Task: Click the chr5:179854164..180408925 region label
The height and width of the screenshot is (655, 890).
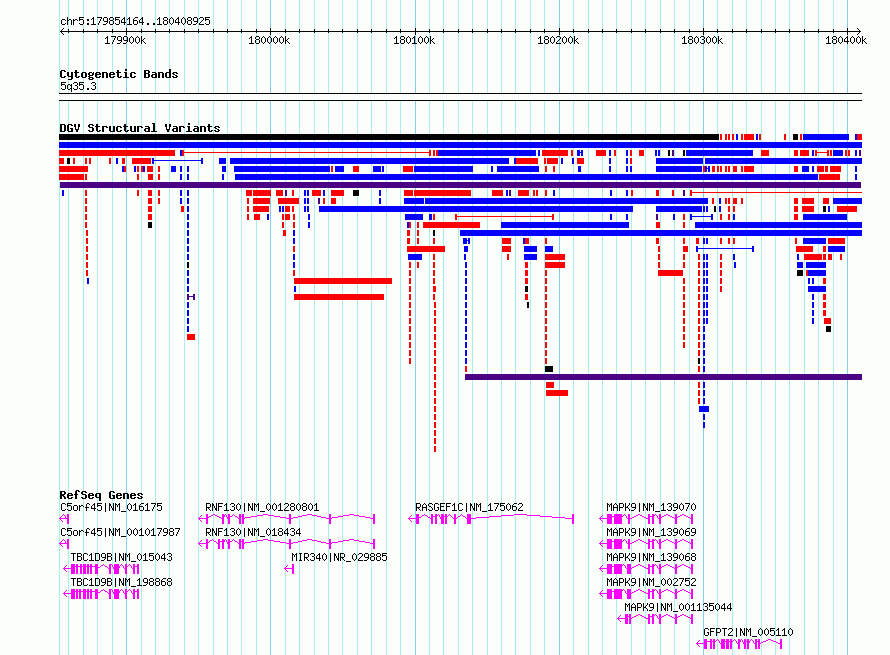Action: [135, 21]
